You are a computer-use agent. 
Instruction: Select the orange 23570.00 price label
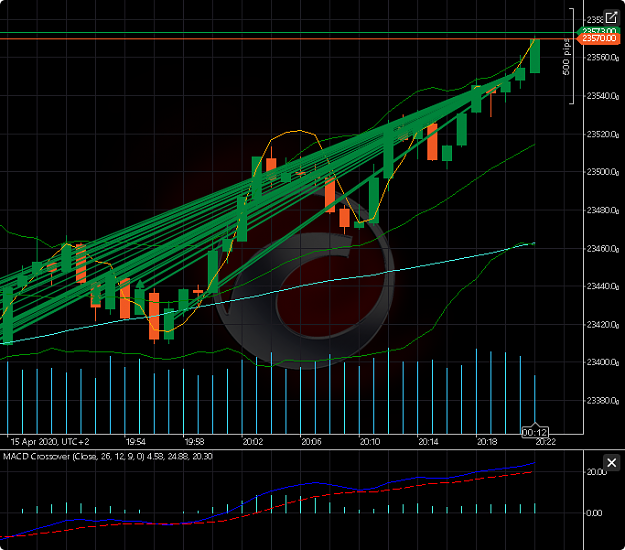(598, 38)
